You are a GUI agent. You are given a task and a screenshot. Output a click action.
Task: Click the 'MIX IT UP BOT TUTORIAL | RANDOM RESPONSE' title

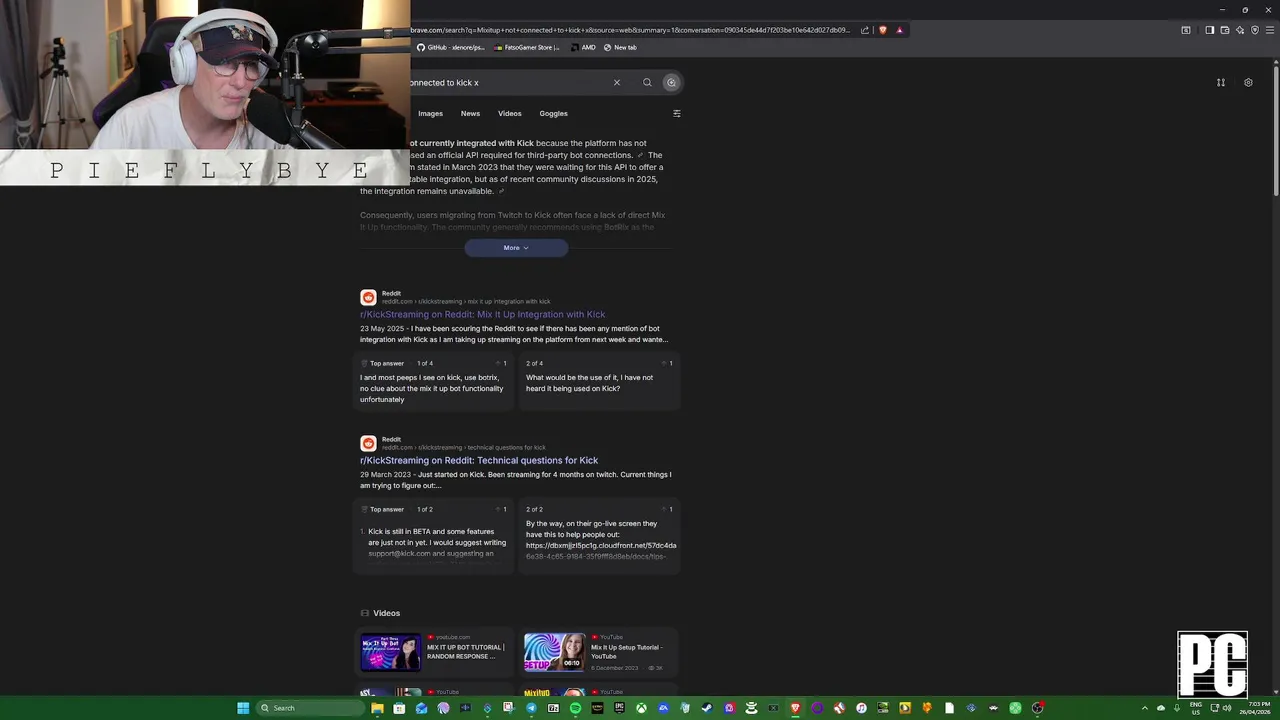tap(465, 652)
